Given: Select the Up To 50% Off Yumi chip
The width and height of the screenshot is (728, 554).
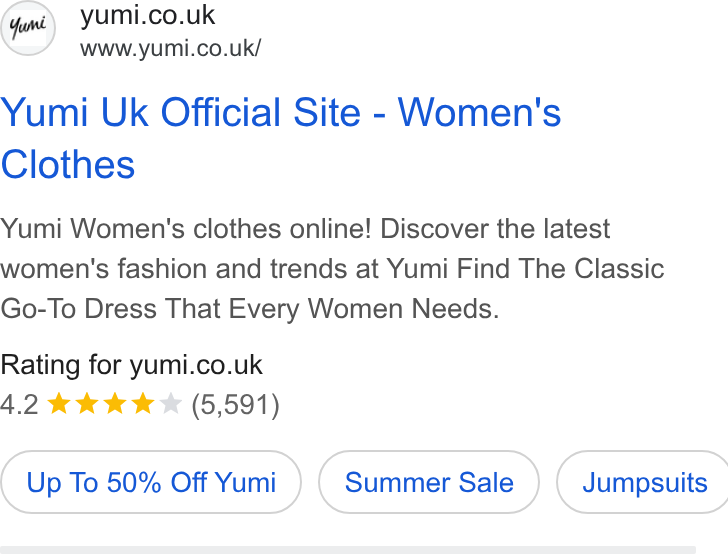Looking at the screenshot, I should (151, 482).
